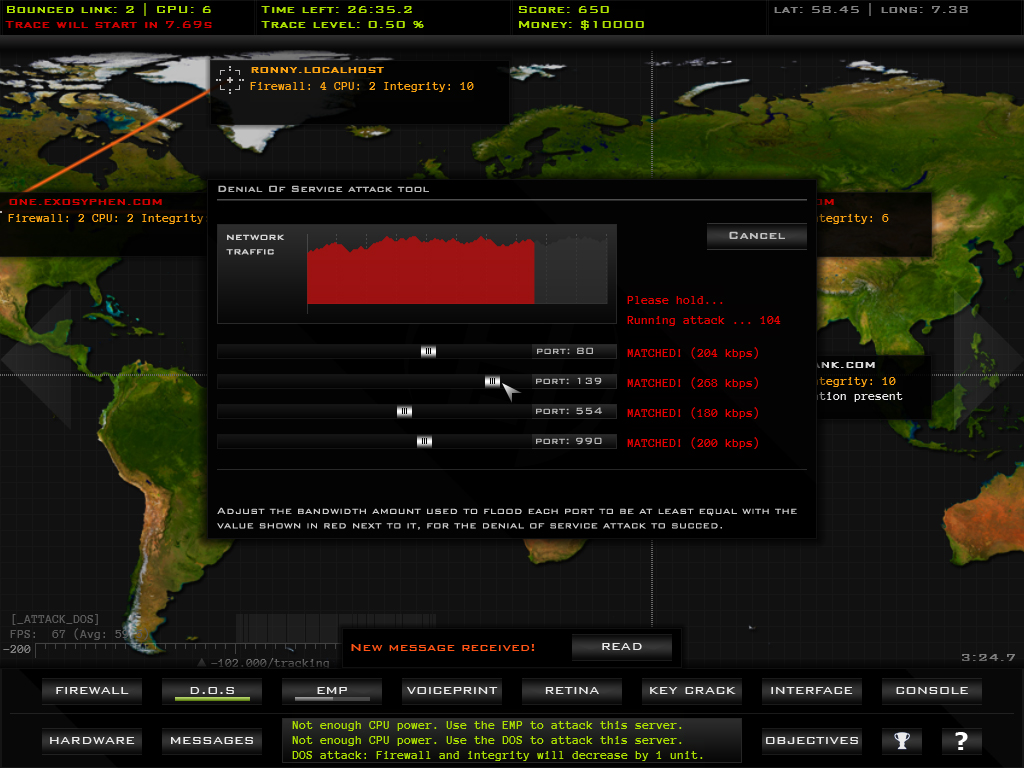Open the Firewall tool
Screen dimensions: 1024x768
(92, 691)
